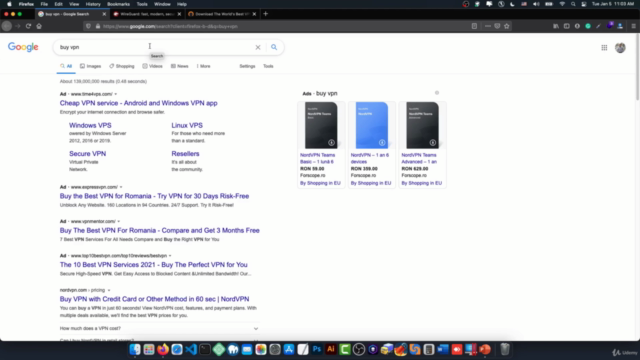Switch to the News results tab
This screenshot has height=360, width=640.
point(180,66)
